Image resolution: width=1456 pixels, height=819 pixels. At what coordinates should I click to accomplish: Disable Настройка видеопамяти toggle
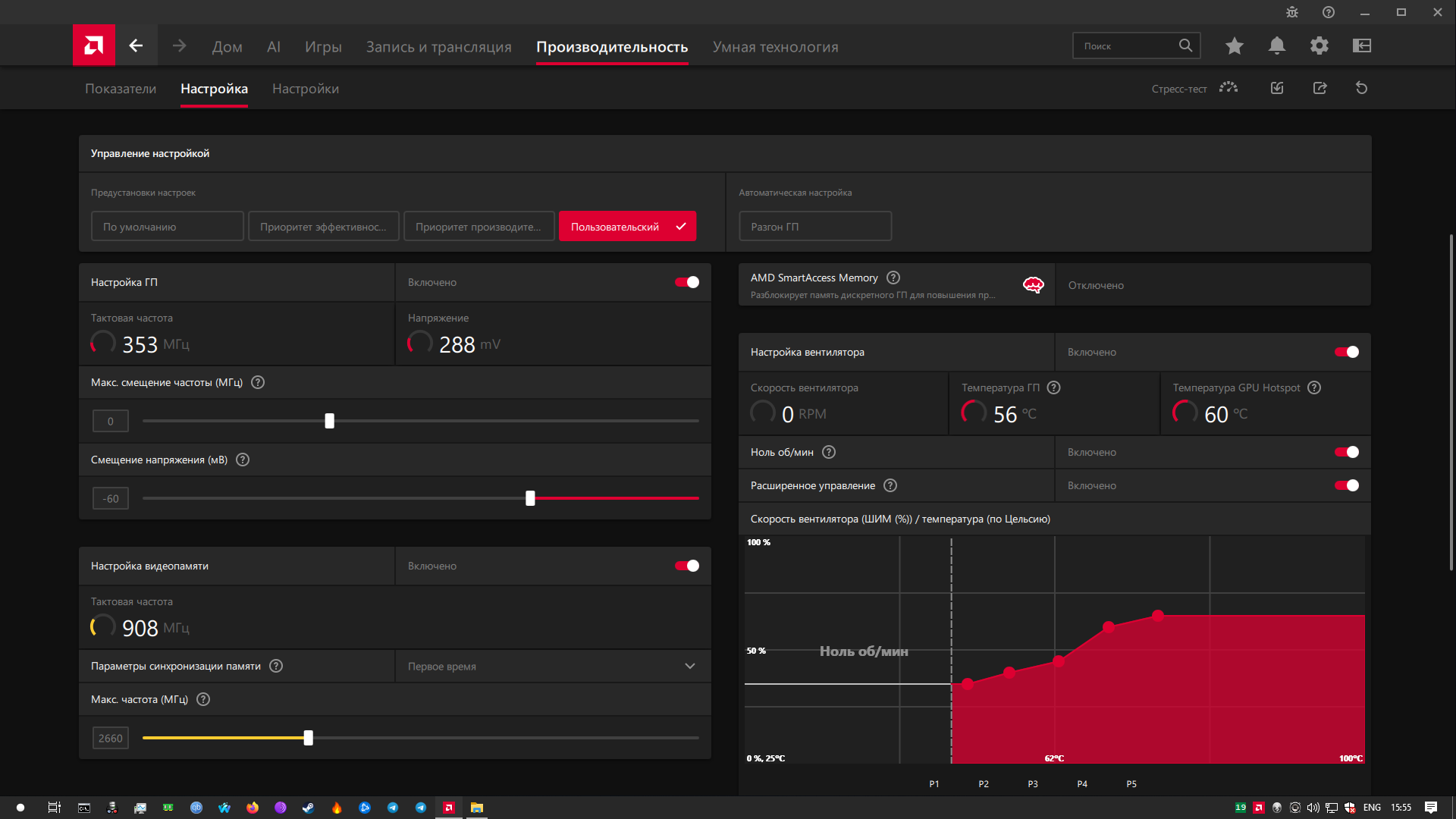click(687, 566)
